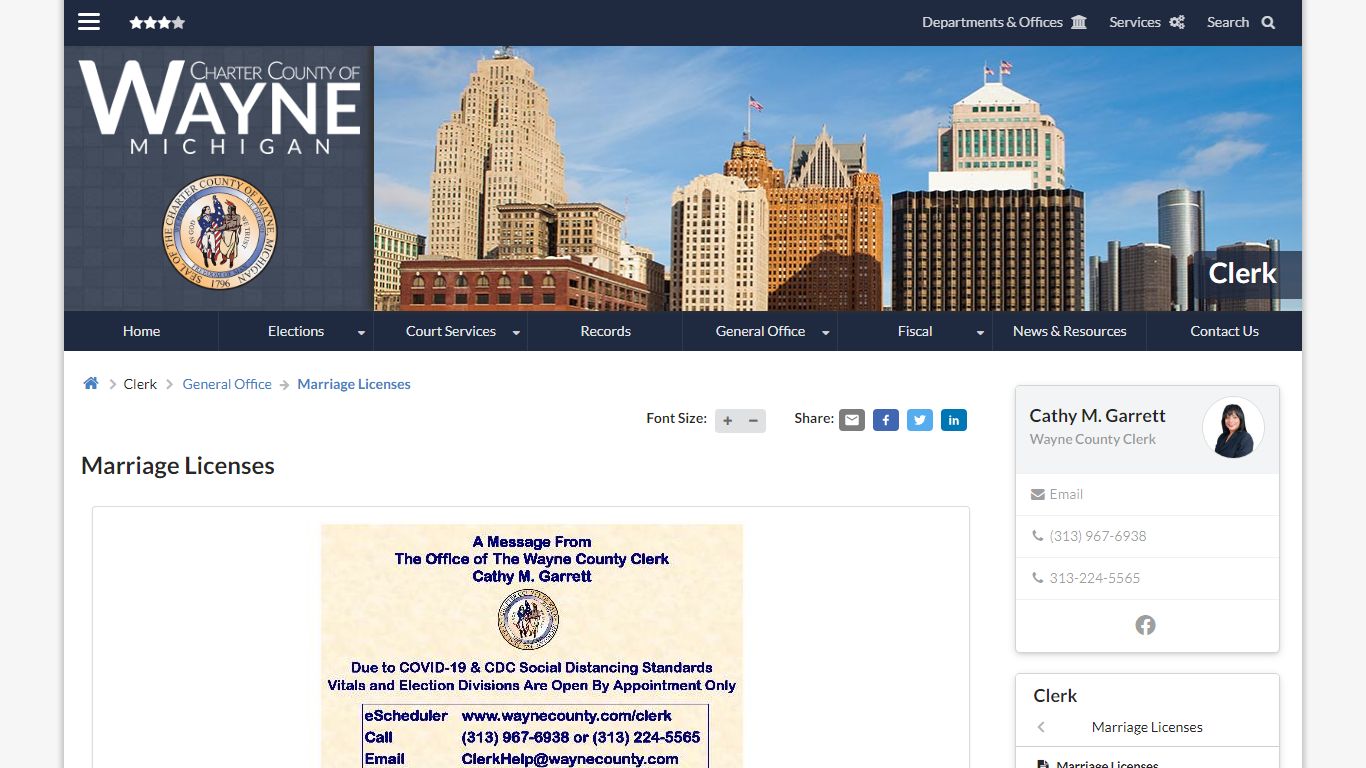Click the Detroit skyline banner image

(x=838, y=178)
